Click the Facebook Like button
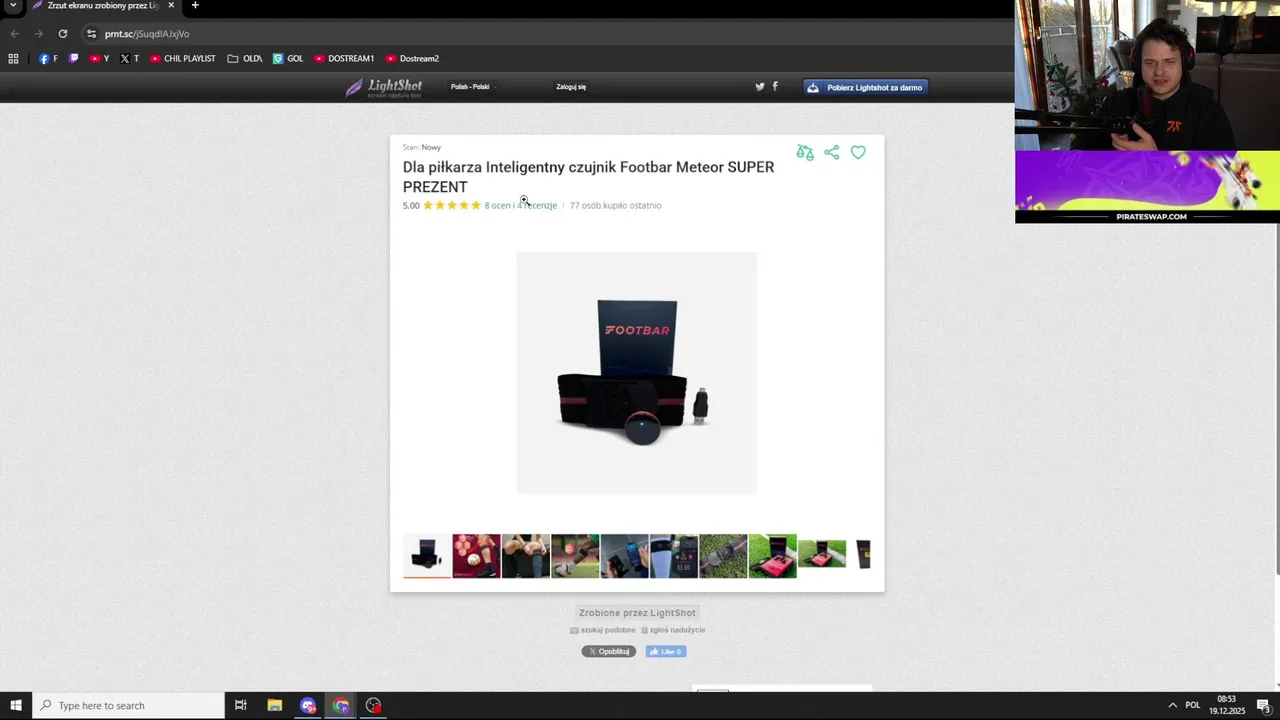 pos(666,652)
